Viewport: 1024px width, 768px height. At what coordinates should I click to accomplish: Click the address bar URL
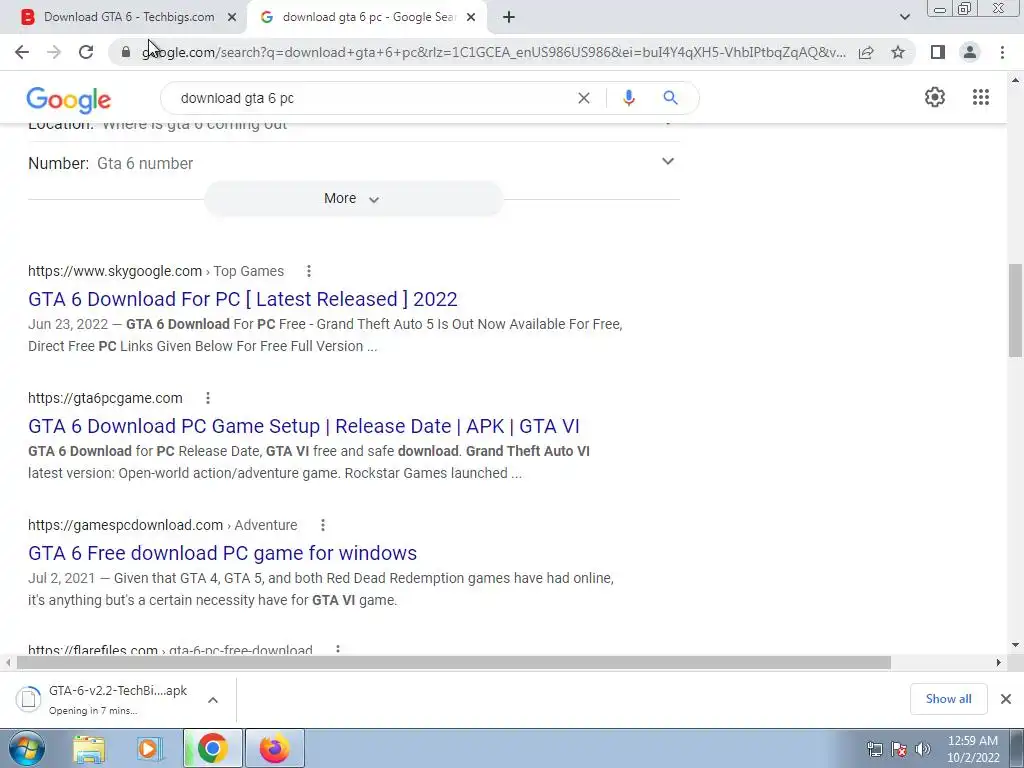click(494, 52)
